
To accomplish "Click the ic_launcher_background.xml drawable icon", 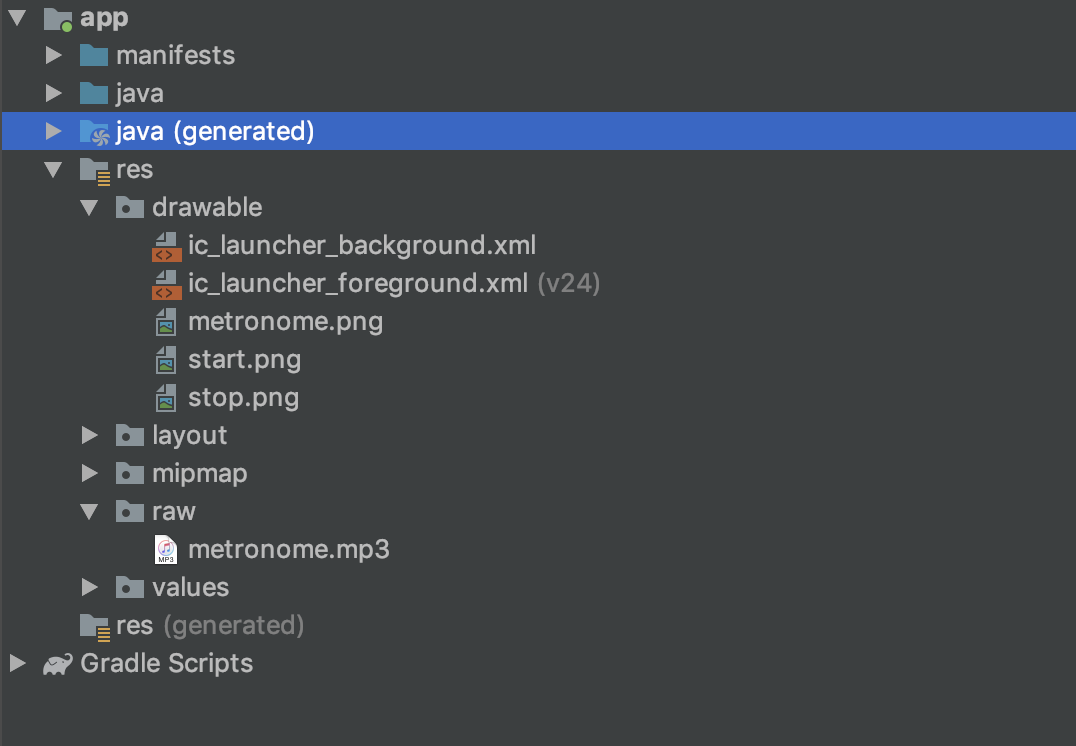I will click(x=166, y=245).
